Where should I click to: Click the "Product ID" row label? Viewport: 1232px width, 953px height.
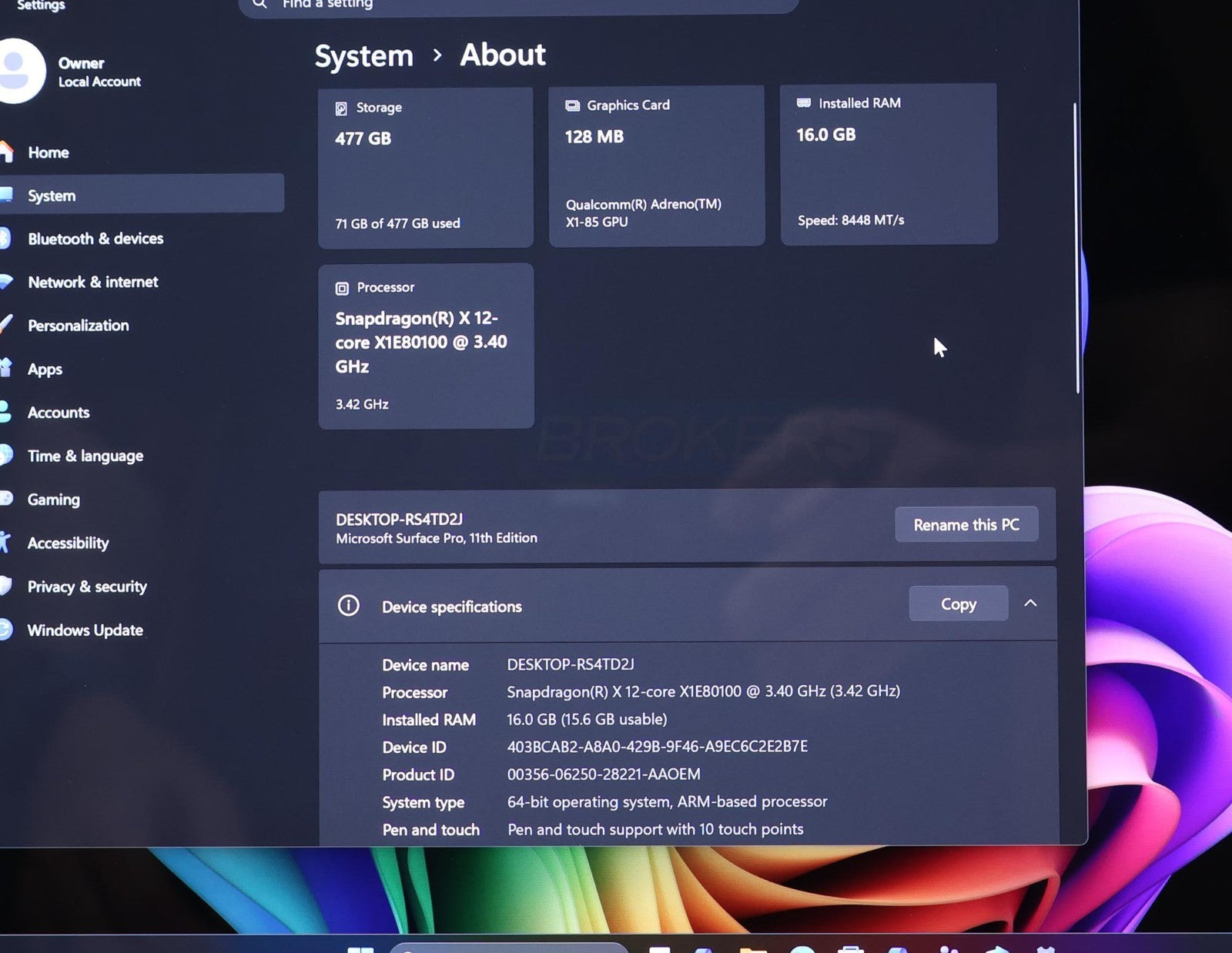pyautogui.click(x=418, y=774)
